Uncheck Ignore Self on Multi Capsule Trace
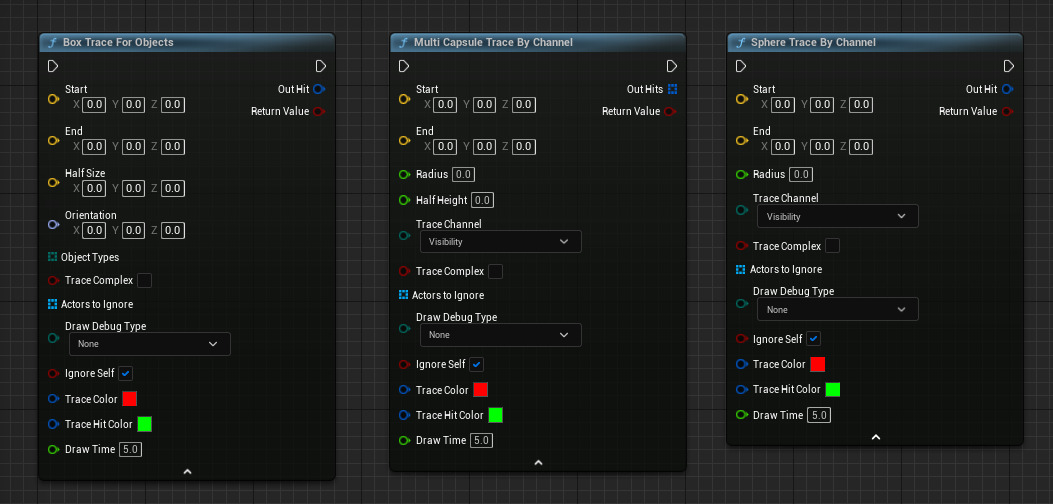 tap(477, 364)
